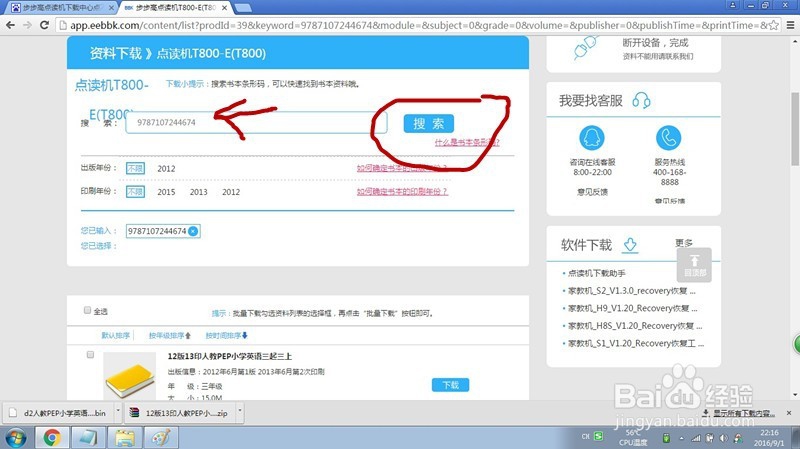Select the unlimited option for print year
This screenshot has height=449, width=800.
click(135, 192)
